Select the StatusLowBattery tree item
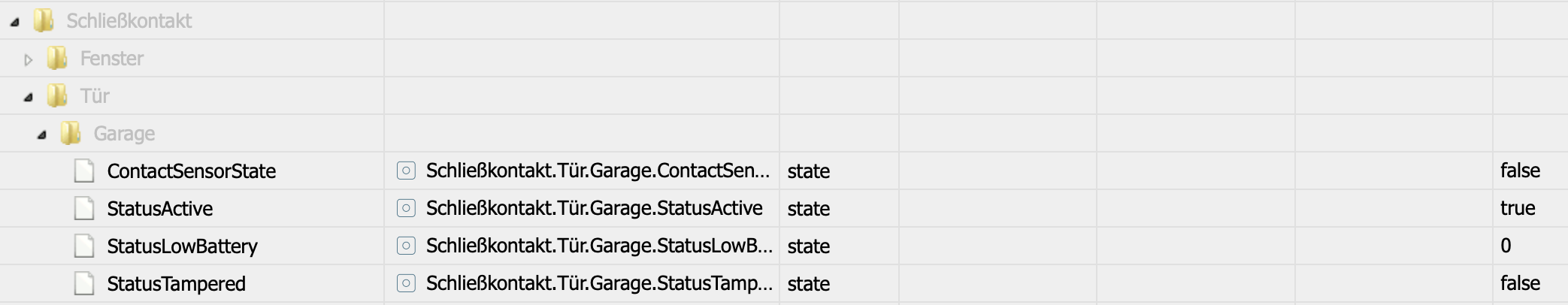Screen dimensions: 1568x305 (x=182, y=246)
